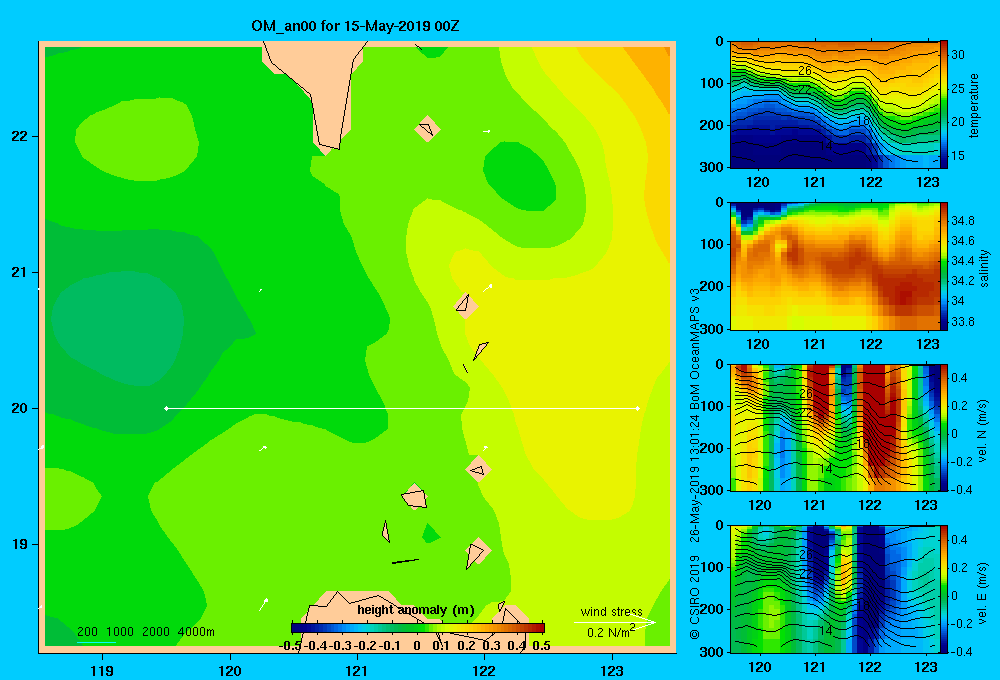Viewport: 1000px width, 680px height.
Task: Click the temperature colorbar beside top panel
Action: coord(944,104)
